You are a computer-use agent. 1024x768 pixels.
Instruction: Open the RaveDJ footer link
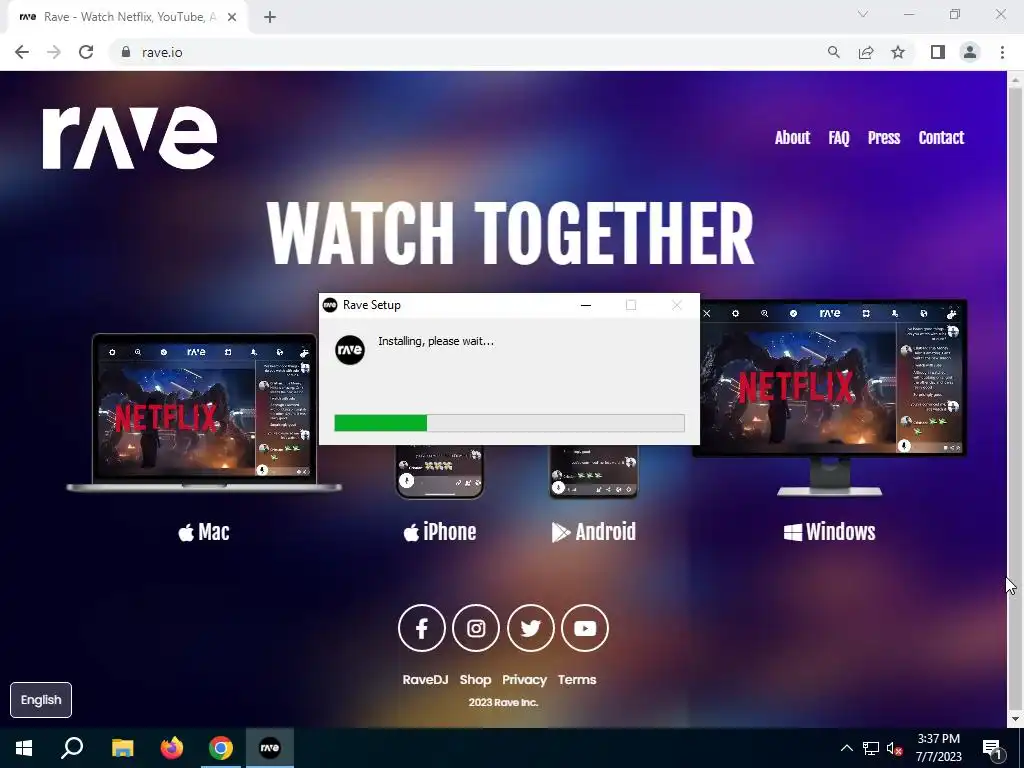click(425, 680)
